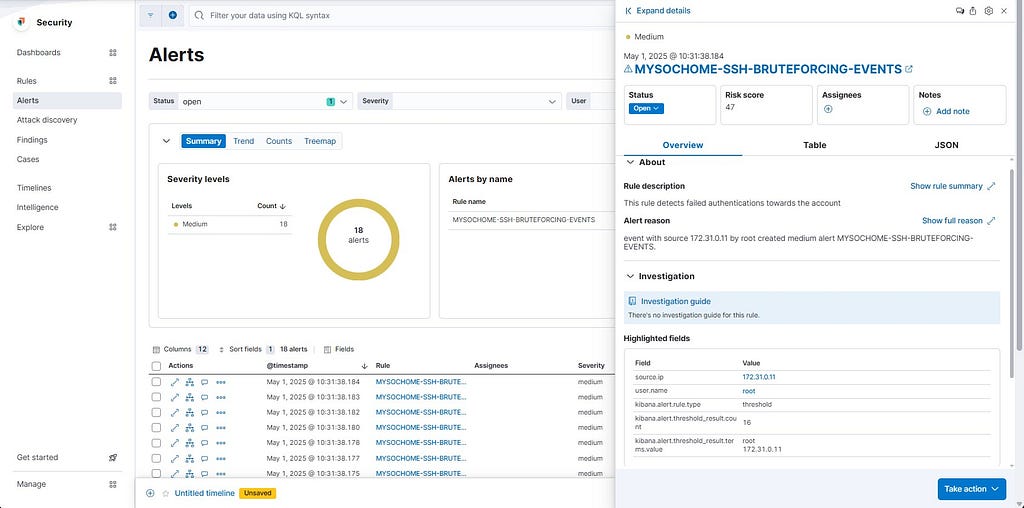Open Attack discovery in sidebar
This screenshot has height=508, width=1024.
click(47, 120)
